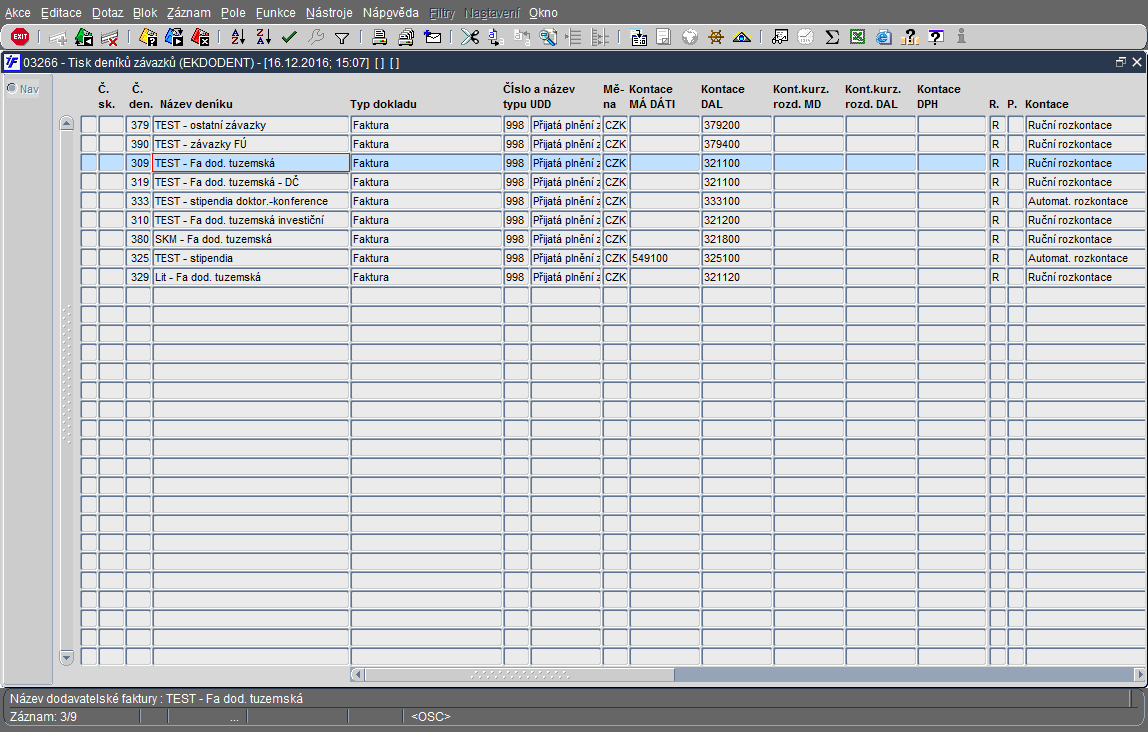Click the vertical scroll down arrow
This screenshot has width=1148, height=732.
click(67, 657)
